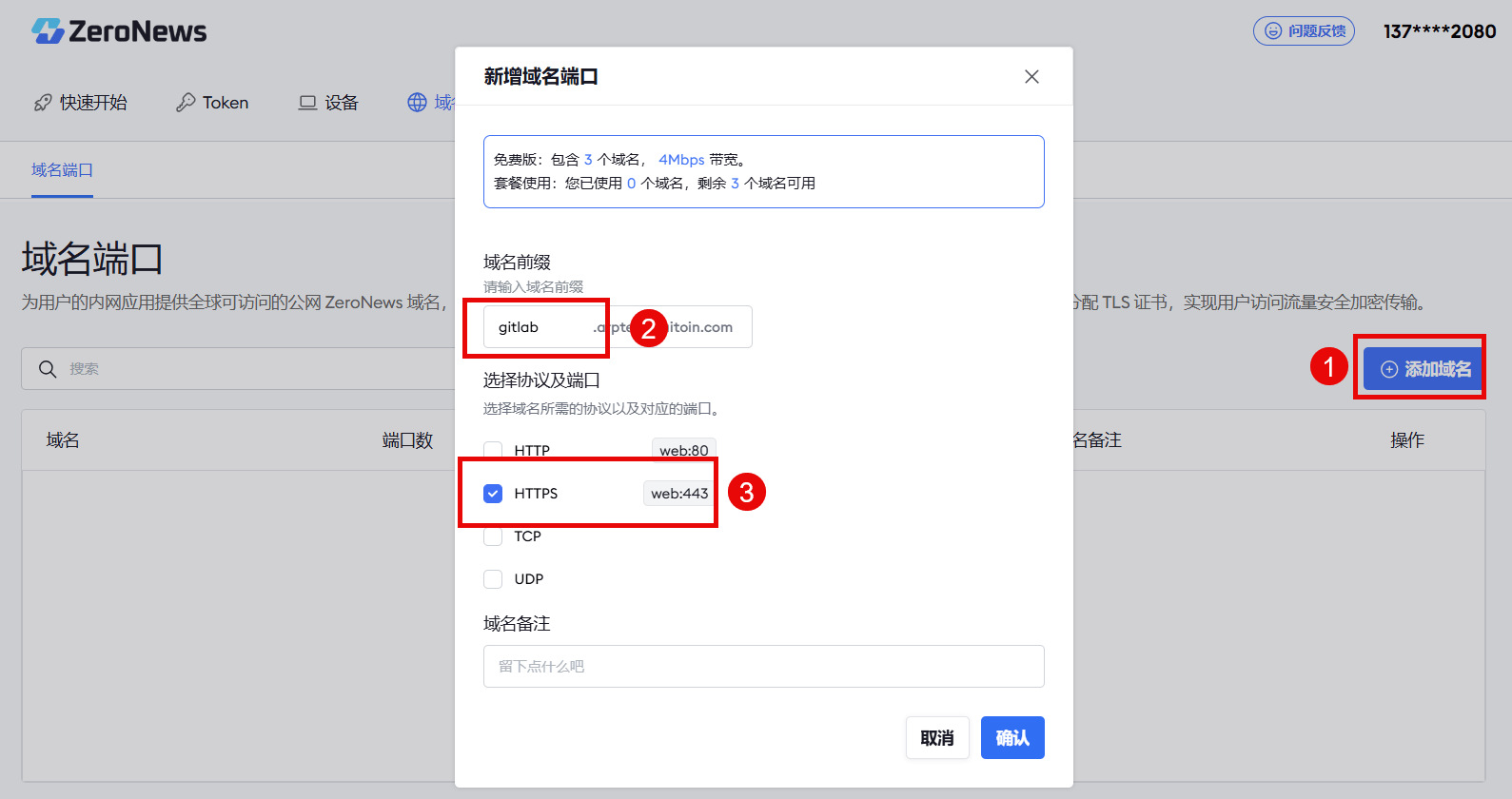This screenshot has width=1512, height=799.
Task: Click the 域名 column header
Action: [x=63, y=439]
